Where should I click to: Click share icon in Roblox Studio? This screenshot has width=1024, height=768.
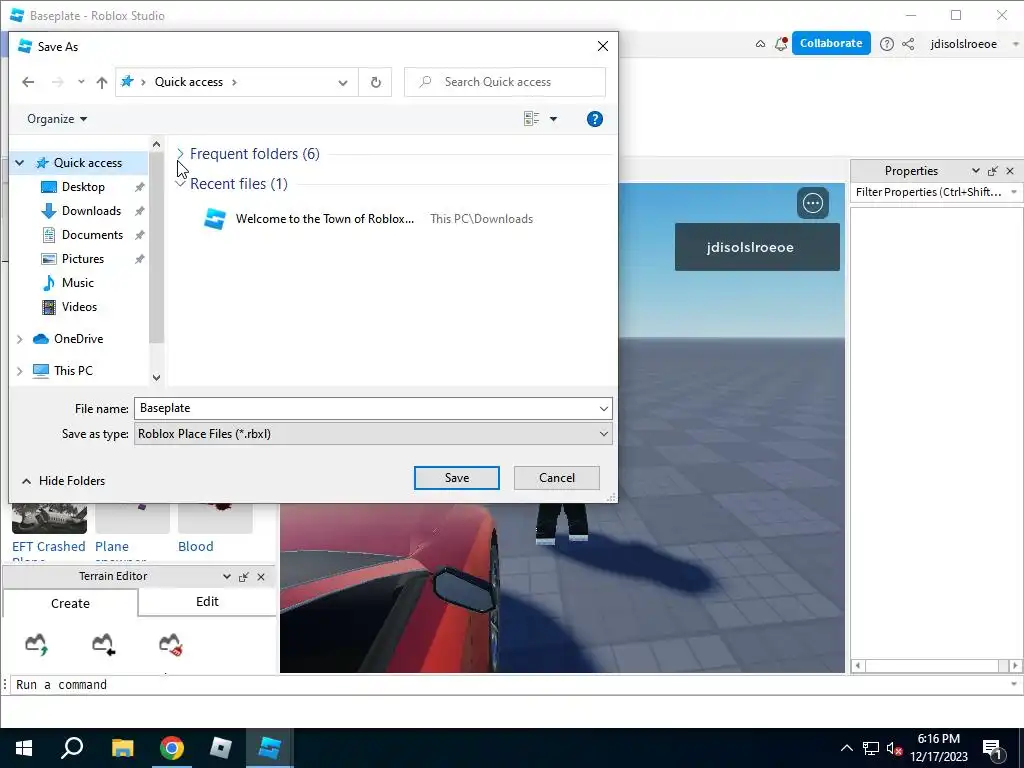pos(908,44)
